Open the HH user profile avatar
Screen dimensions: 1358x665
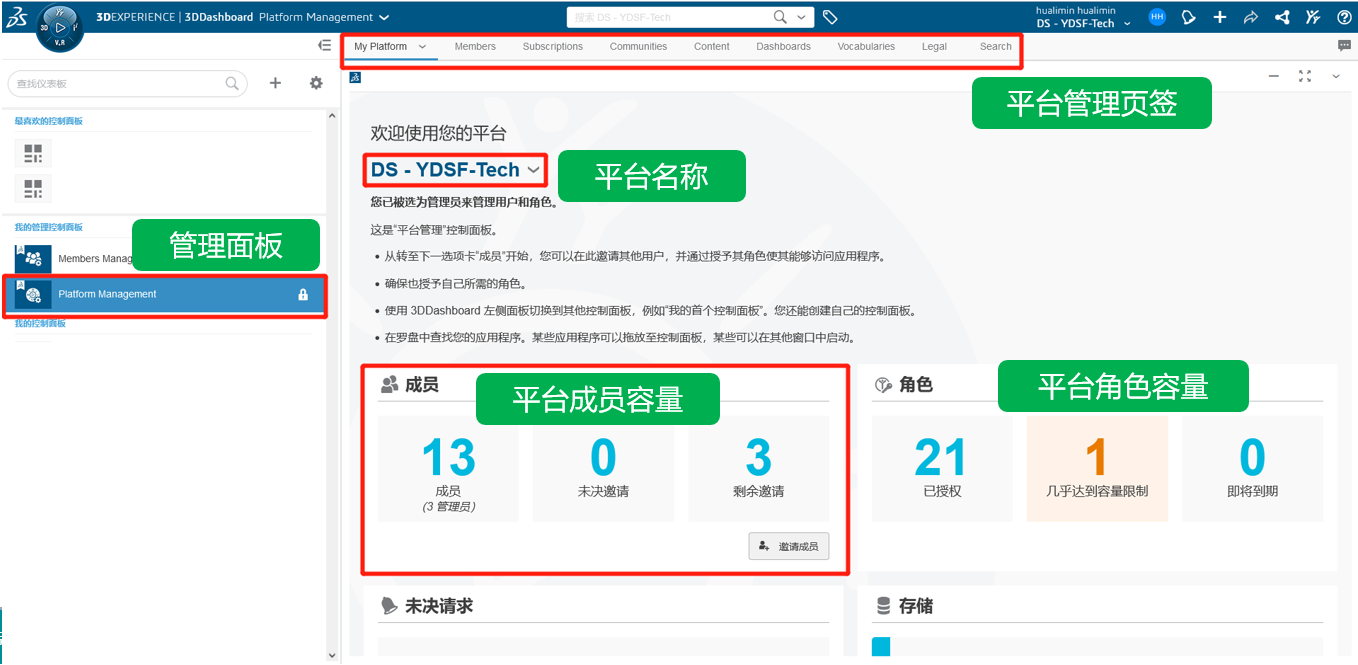1157,17
